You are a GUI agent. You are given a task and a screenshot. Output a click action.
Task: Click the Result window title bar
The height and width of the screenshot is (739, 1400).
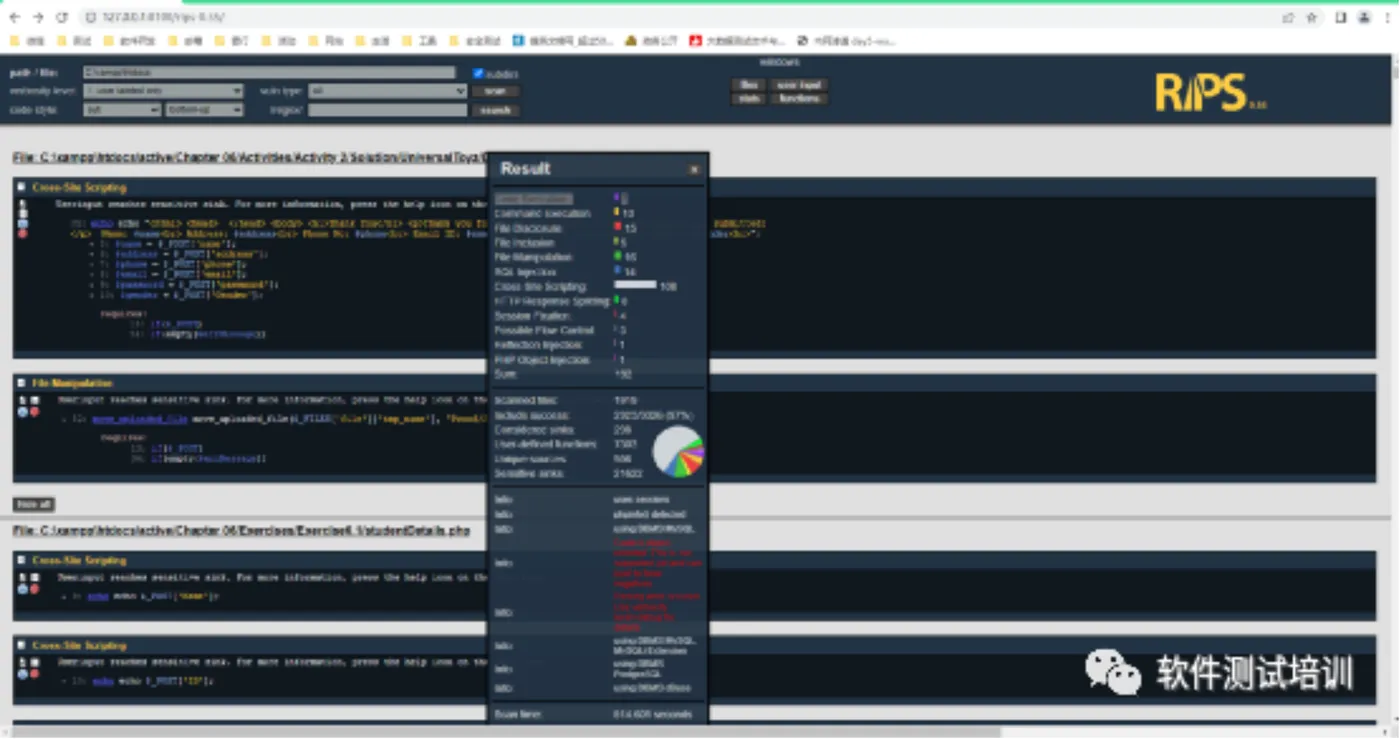tap(598, 169)
